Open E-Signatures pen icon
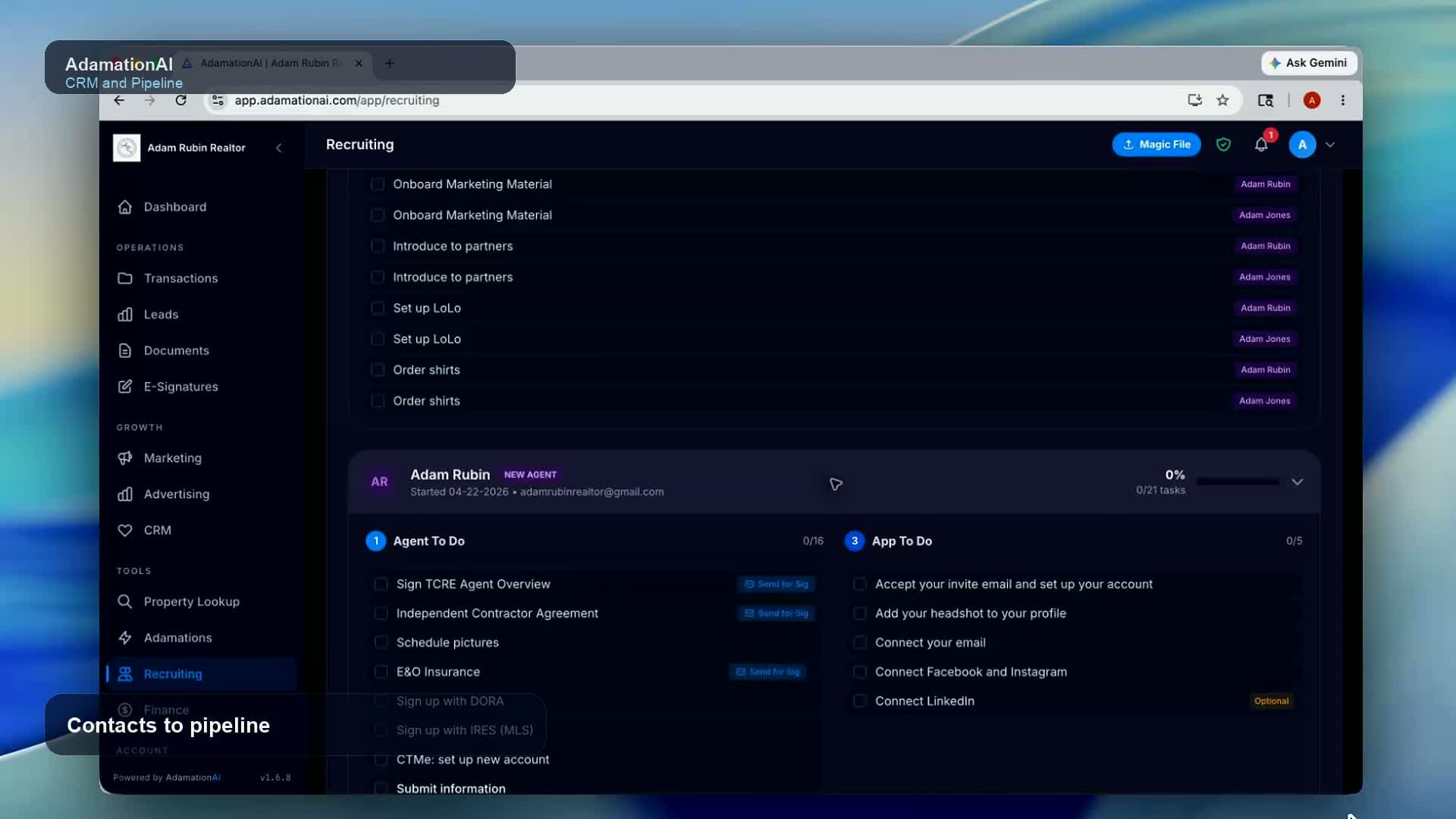1456x819 pixels. (125, 387)
